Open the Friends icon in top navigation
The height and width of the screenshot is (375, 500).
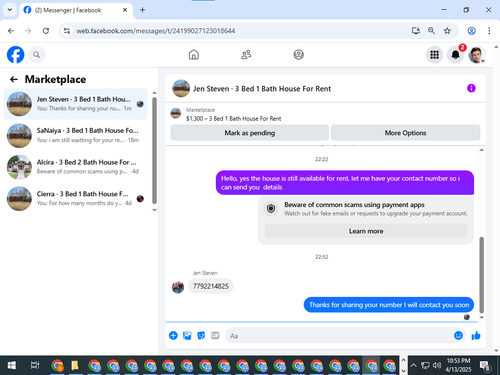(246, 54)
